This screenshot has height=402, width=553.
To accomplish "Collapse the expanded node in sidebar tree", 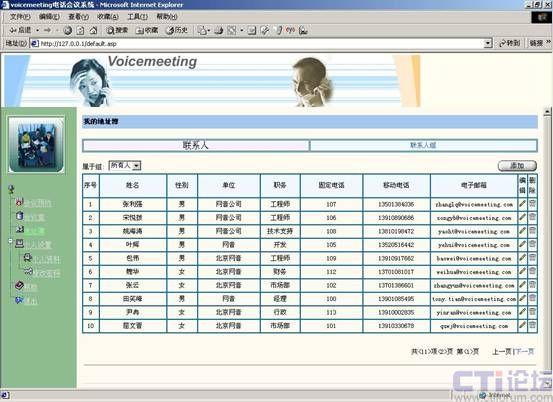I will coord(10,241).
